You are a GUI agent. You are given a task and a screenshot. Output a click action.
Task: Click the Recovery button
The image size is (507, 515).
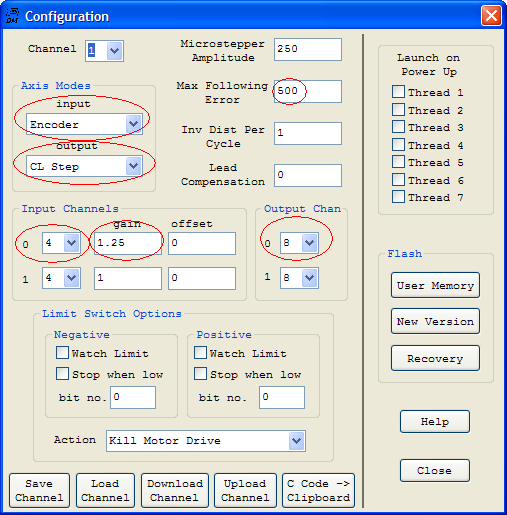(x=435, y=358)
